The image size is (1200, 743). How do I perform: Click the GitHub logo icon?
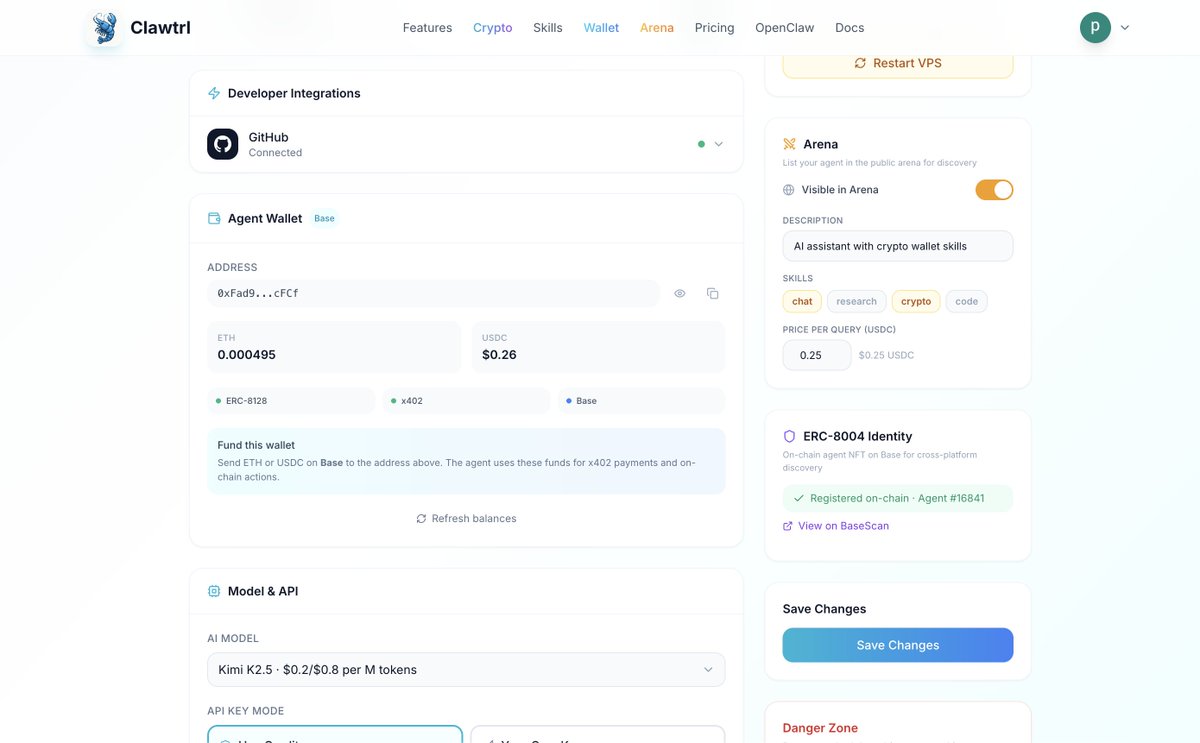[222, 144]
